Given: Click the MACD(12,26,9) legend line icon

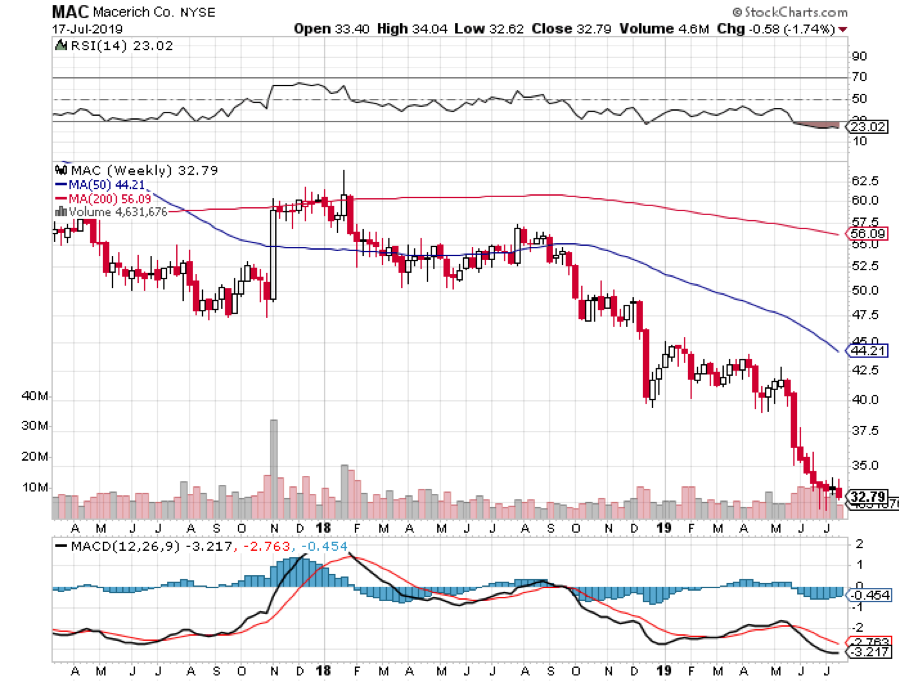Looking at the screenshot, I should [63, 545].
